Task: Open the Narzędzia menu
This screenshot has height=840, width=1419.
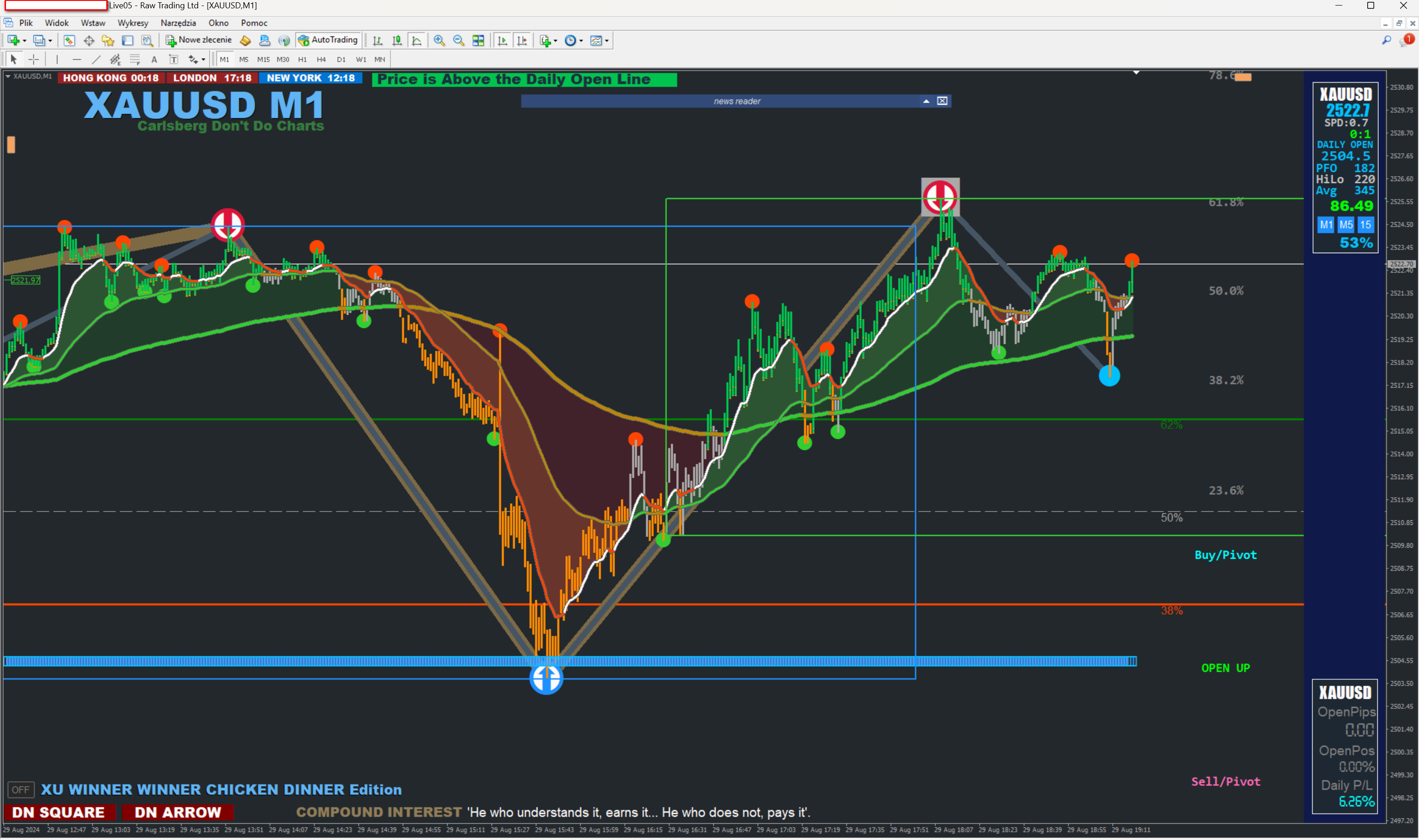Action: tap(178, 23)
